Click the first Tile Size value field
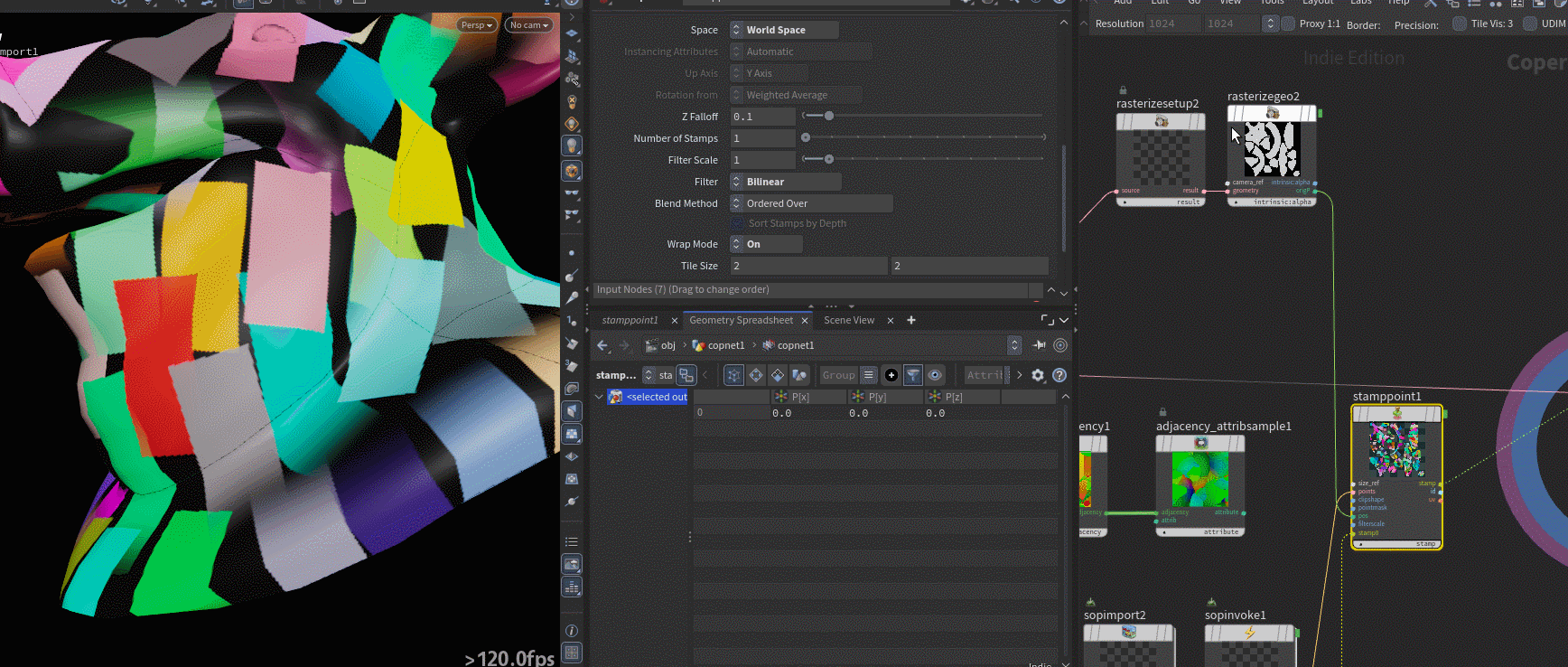The width and height of the screenshot is (1568, 667). click(808, 266)
